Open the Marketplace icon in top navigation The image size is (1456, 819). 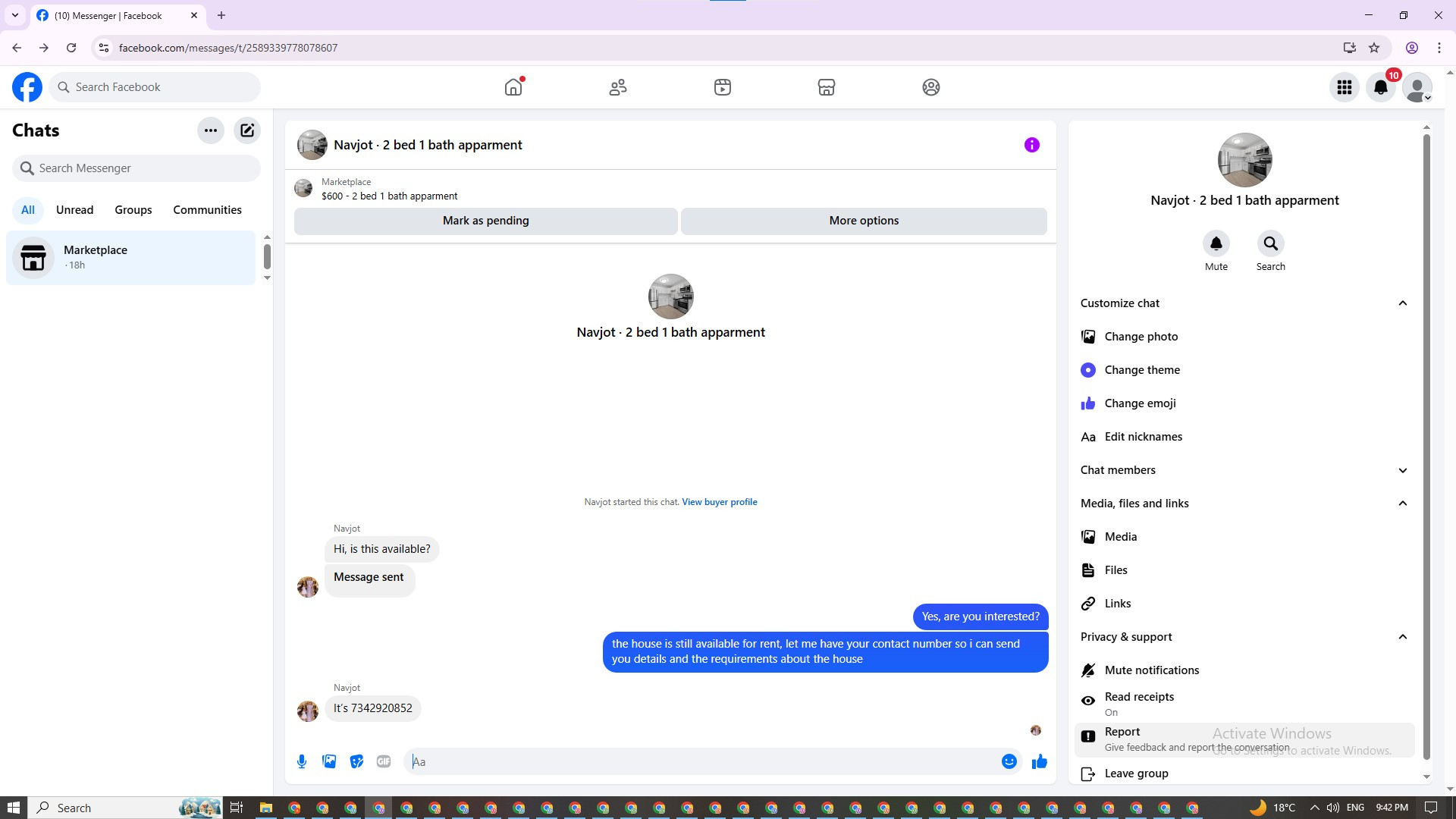click(x=826, y=87)
